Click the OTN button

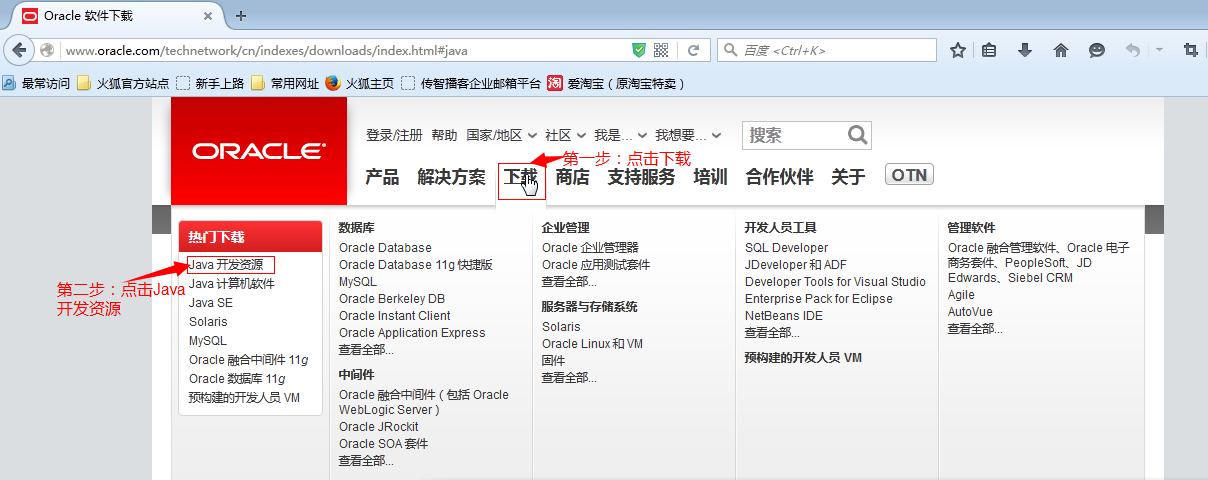909,175
